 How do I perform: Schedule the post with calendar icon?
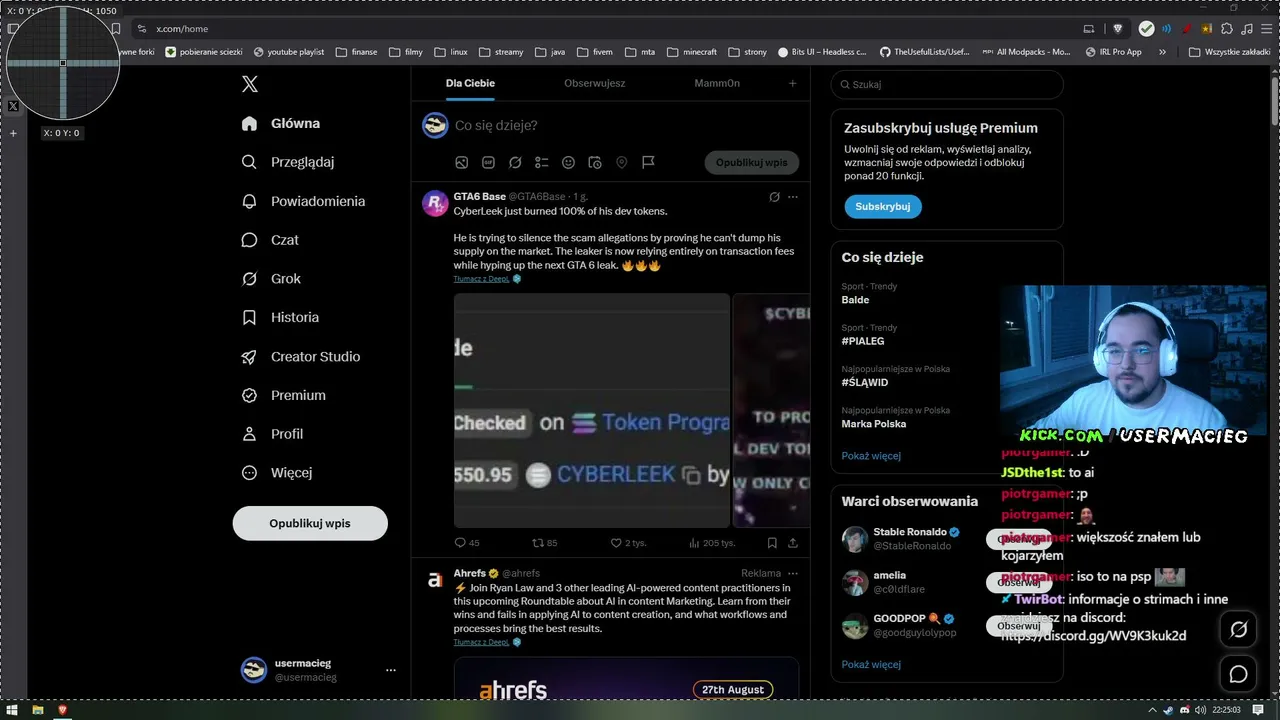[x=595, y=162]
